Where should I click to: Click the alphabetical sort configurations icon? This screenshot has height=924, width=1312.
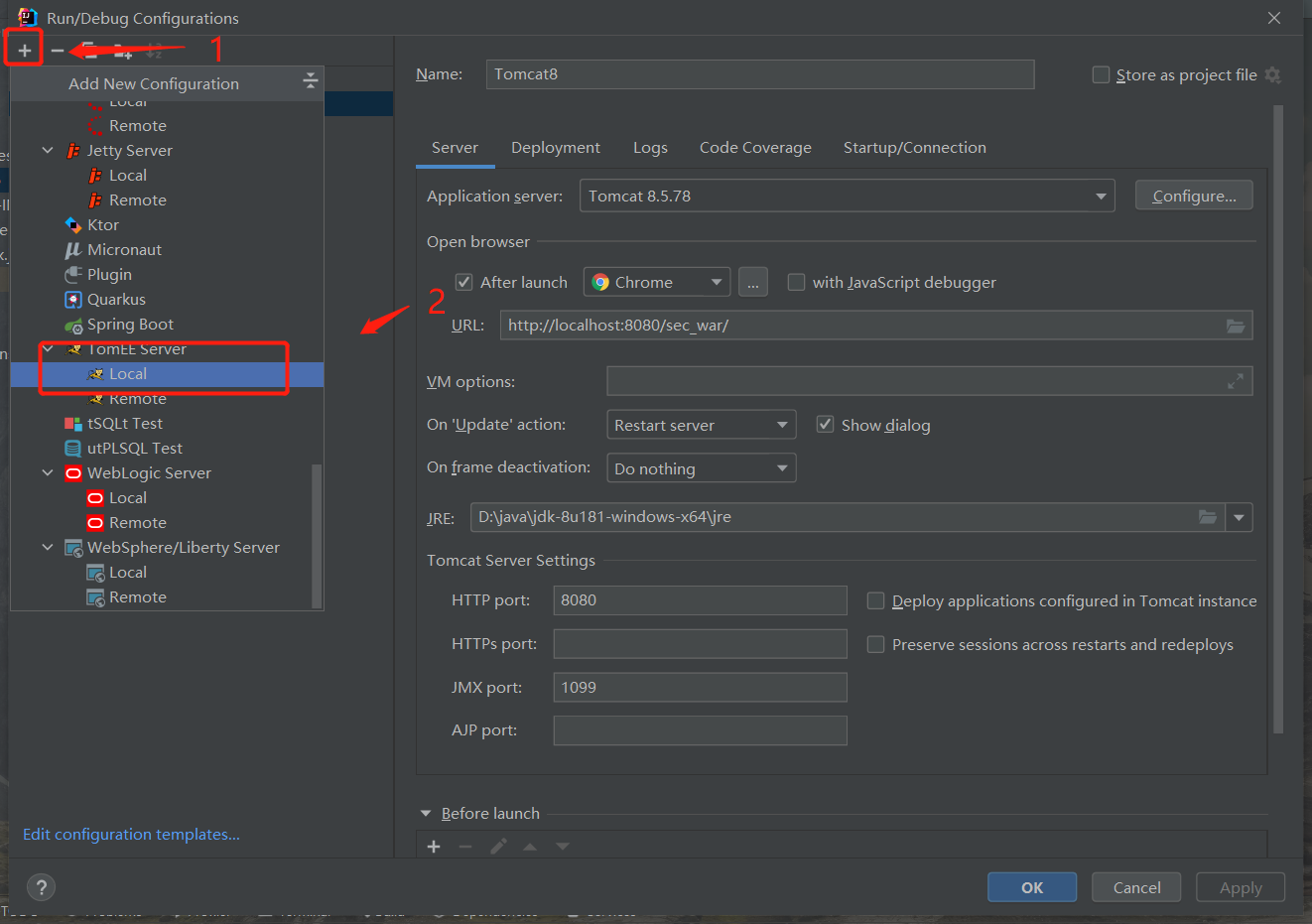[x=154, y=50]
